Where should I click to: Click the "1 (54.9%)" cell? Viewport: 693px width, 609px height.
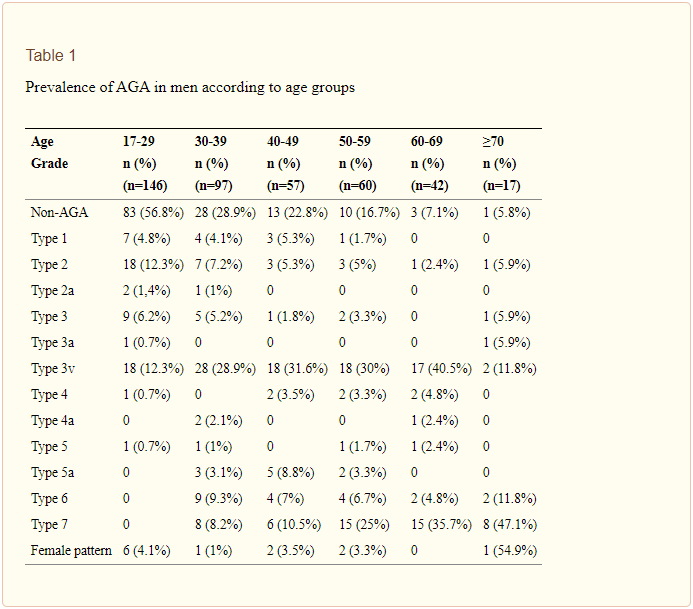click(510, 550)
